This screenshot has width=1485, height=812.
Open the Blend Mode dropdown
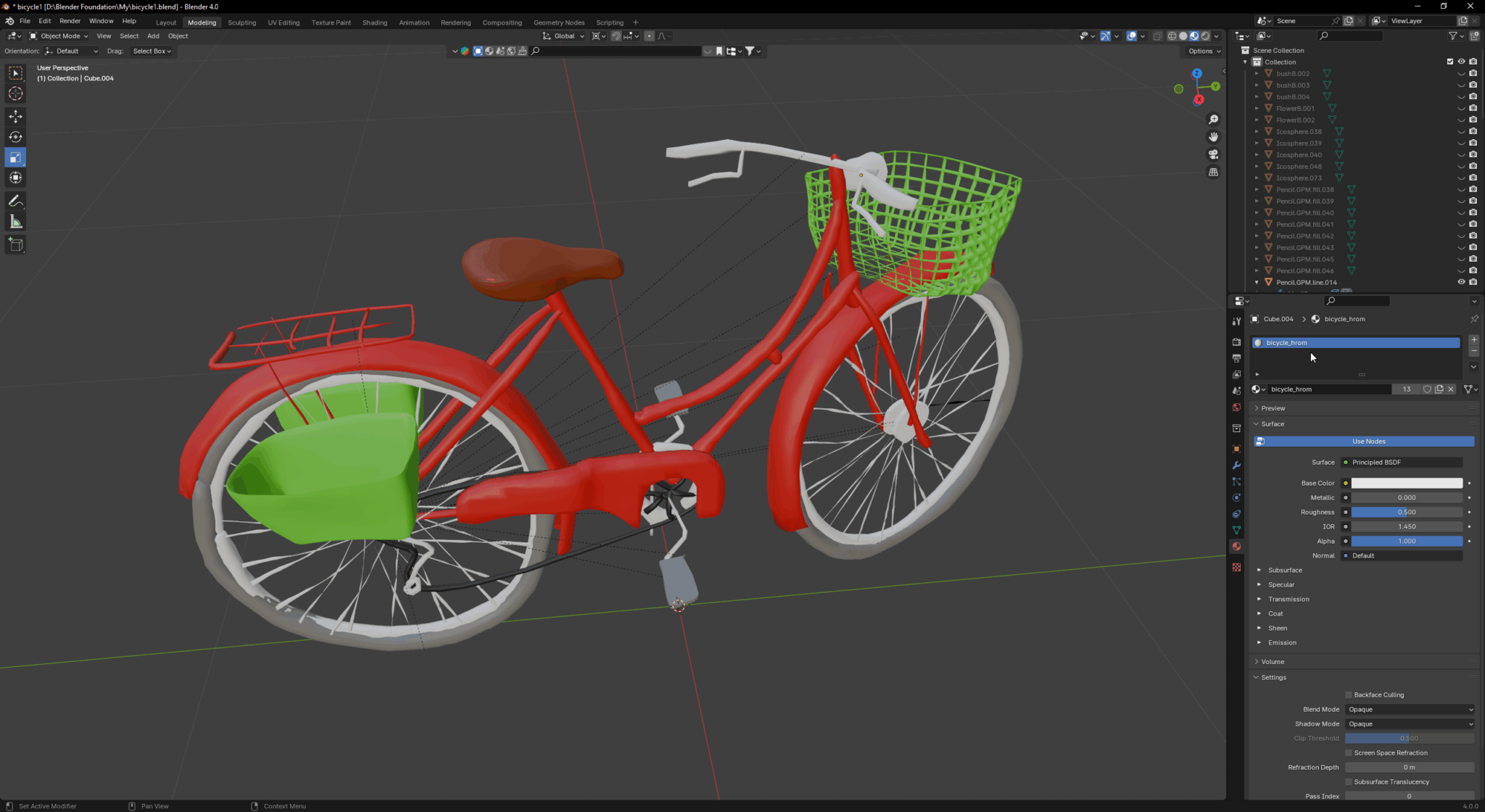[x=1410, y=709]
